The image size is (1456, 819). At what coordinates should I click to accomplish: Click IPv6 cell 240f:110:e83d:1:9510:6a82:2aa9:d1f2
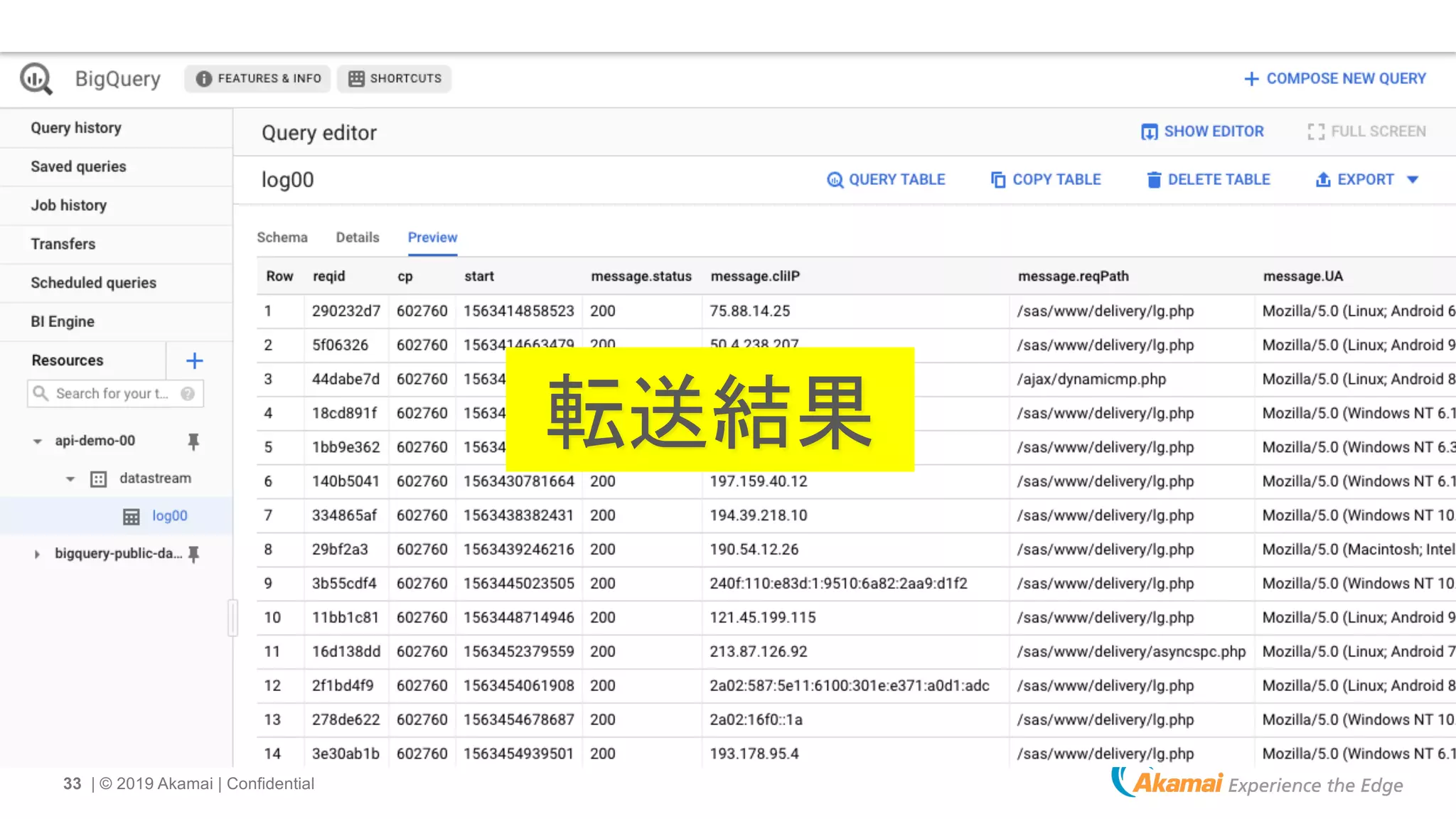(839, 584)
